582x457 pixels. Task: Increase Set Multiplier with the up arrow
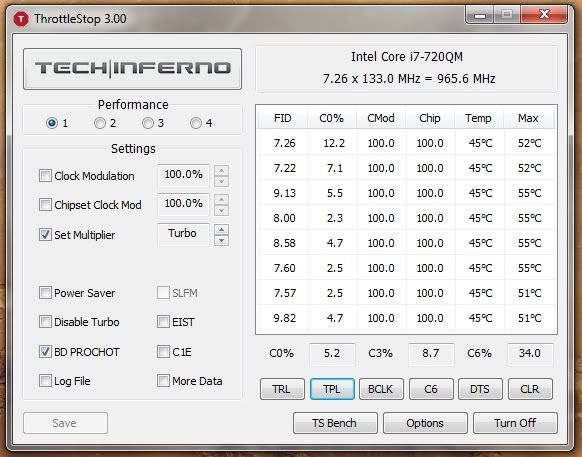(222, 229)
